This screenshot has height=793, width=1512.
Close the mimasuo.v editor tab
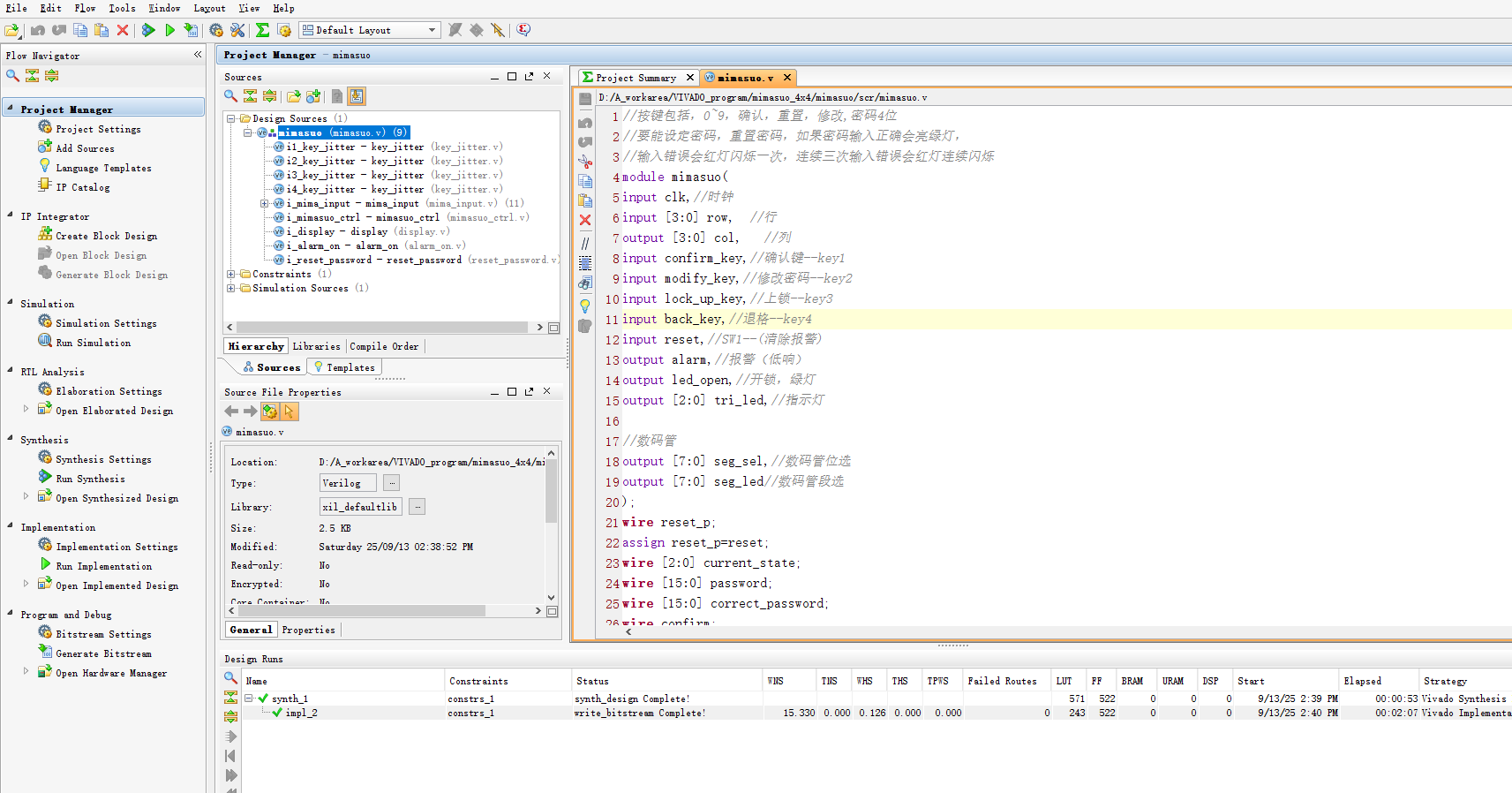pyautogui.click(x=787, y=78)
